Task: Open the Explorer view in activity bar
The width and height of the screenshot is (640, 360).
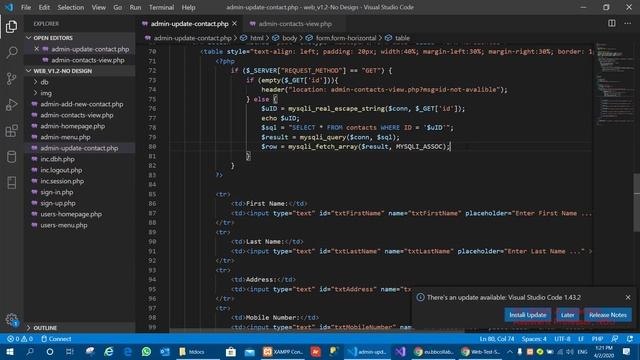Action: 11,27
